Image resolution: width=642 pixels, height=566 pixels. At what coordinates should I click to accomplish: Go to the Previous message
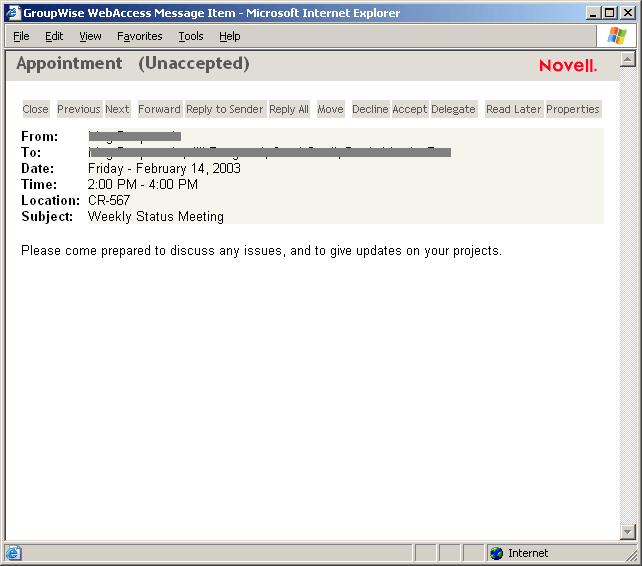(x=79, y=109)
